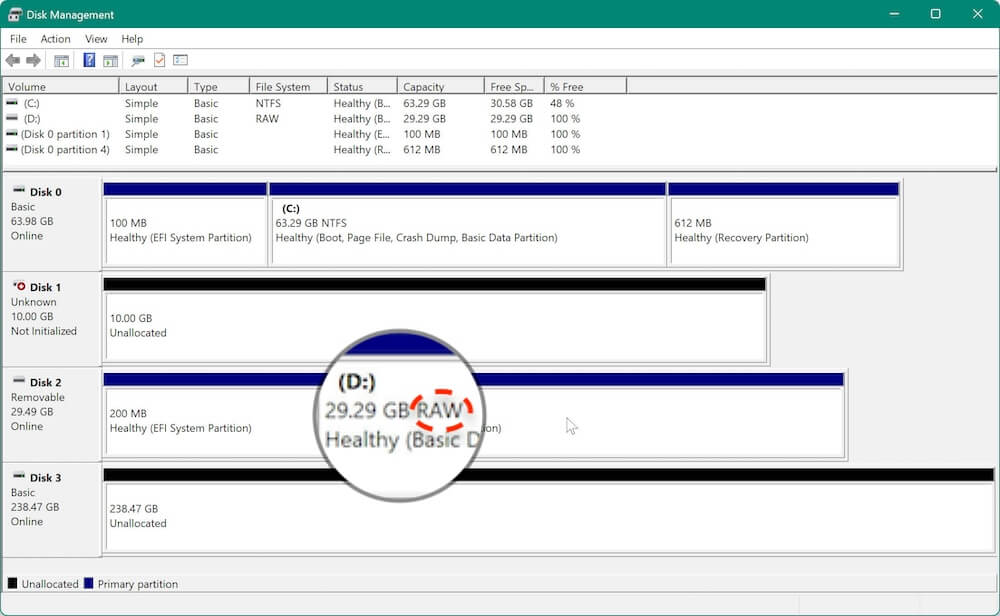Sort volumes by the Status column header

pos(362,86)
